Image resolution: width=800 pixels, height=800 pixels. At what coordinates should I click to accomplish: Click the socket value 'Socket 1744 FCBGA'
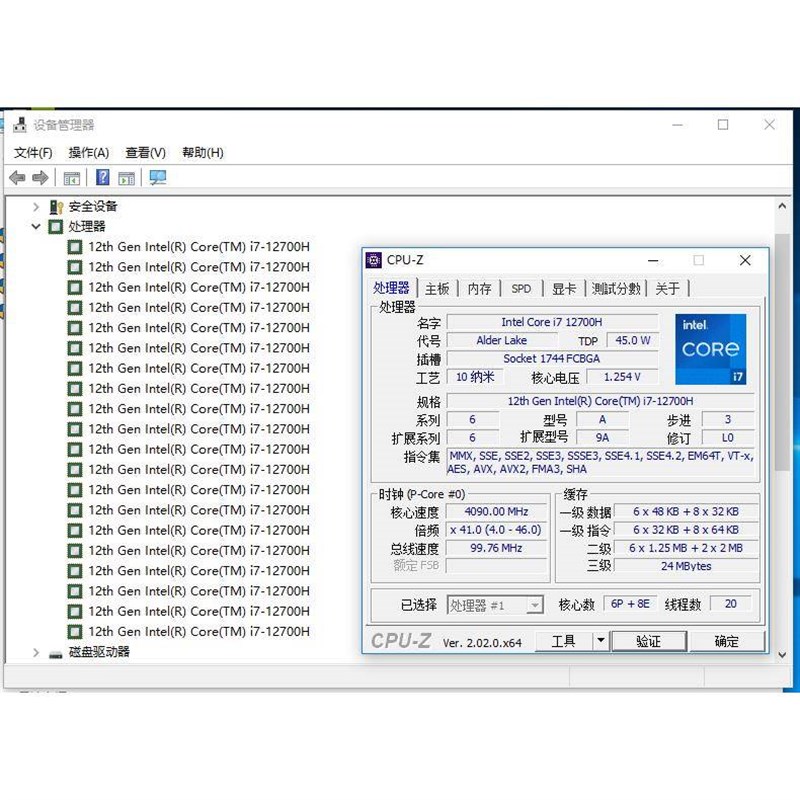point(552,359)
